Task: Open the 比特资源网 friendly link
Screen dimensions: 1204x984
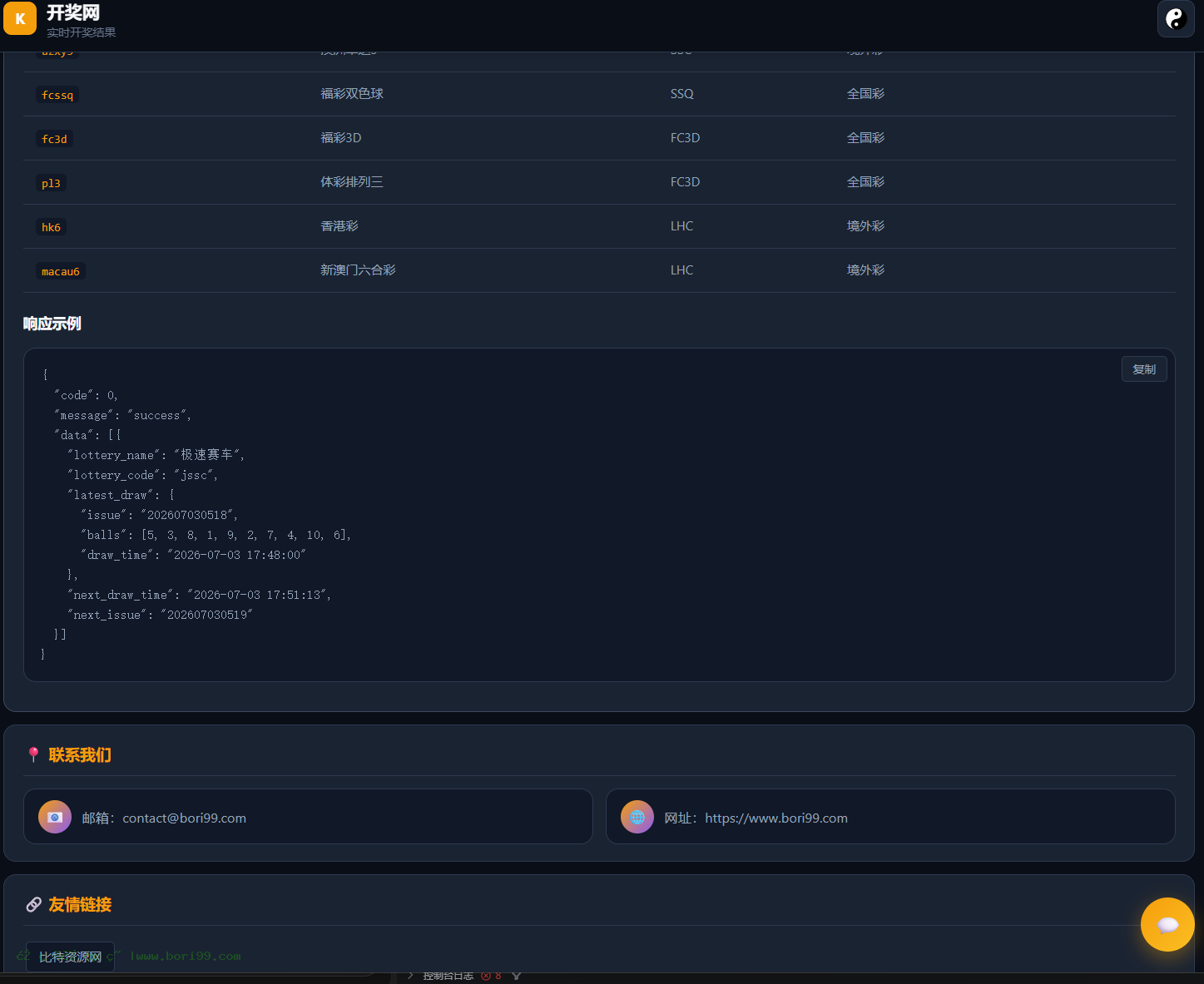Action: pos(70,957)
